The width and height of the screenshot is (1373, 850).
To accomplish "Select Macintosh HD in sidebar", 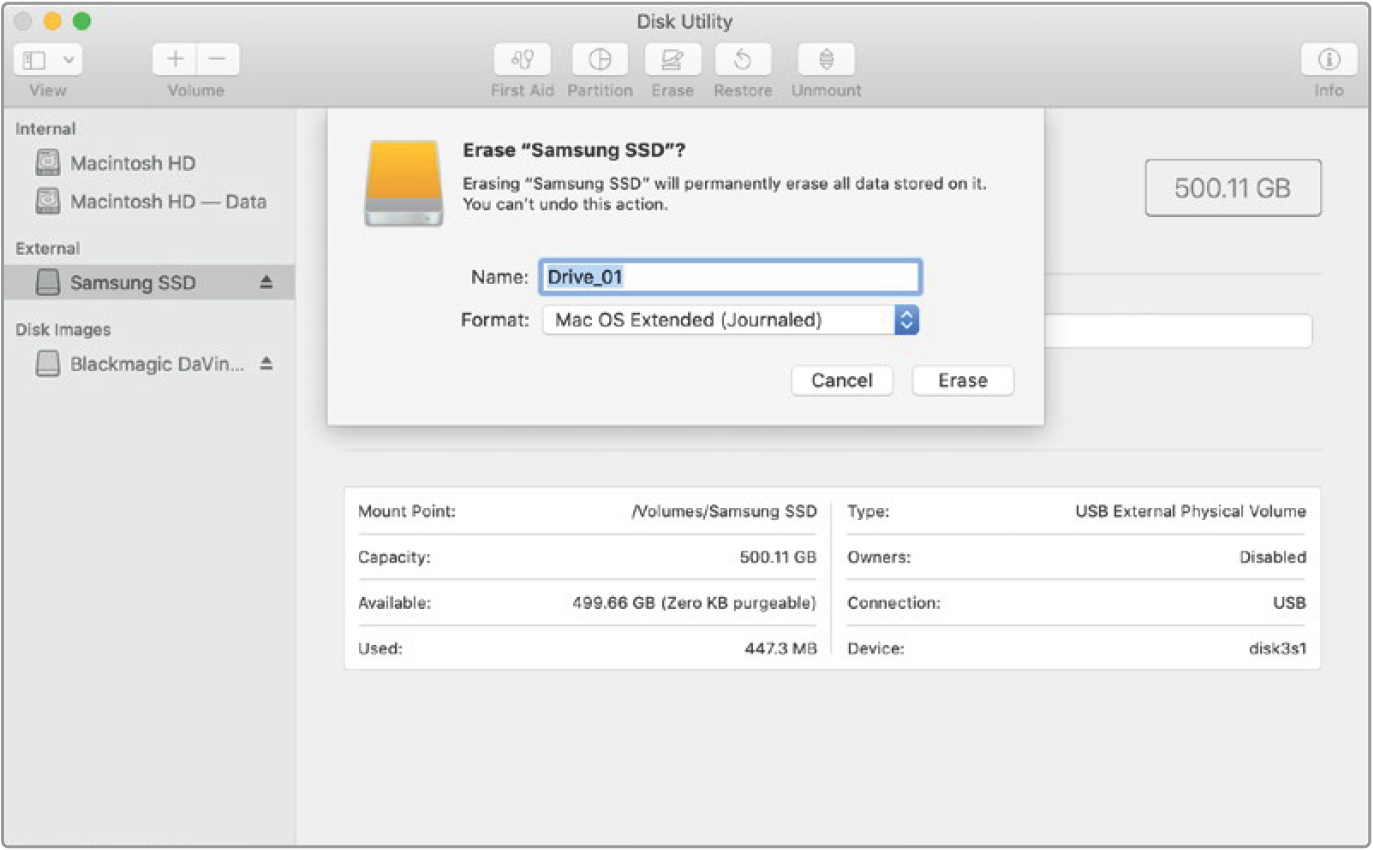I will point(132,163).
